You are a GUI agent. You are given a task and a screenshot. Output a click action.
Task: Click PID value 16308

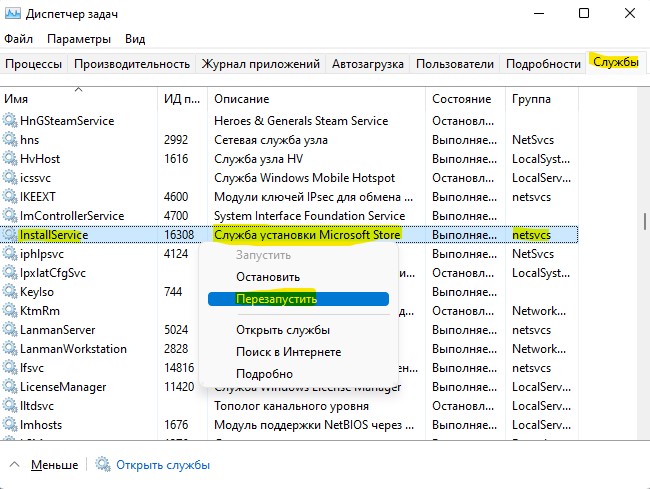(179, 235)
